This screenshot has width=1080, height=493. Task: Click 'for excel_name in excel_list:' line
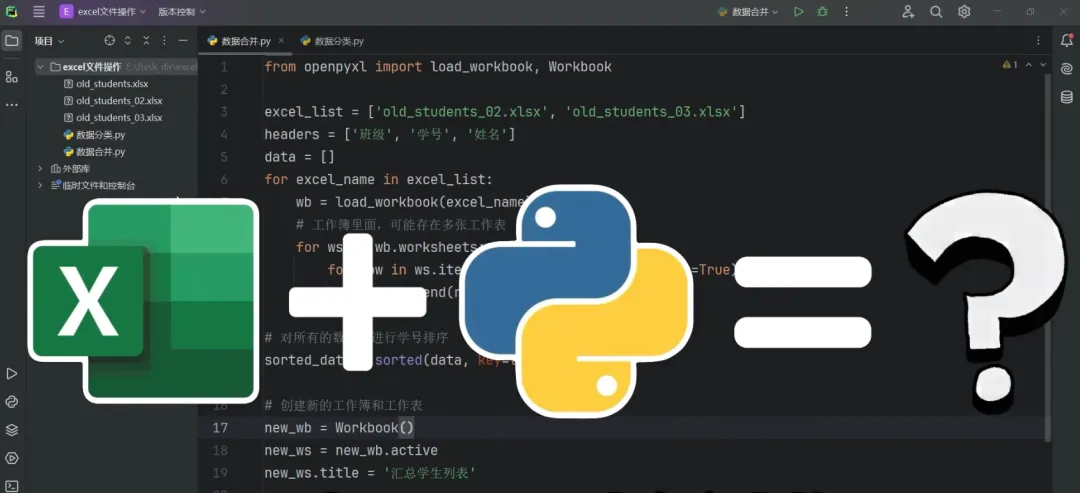(x=379, y=180)
